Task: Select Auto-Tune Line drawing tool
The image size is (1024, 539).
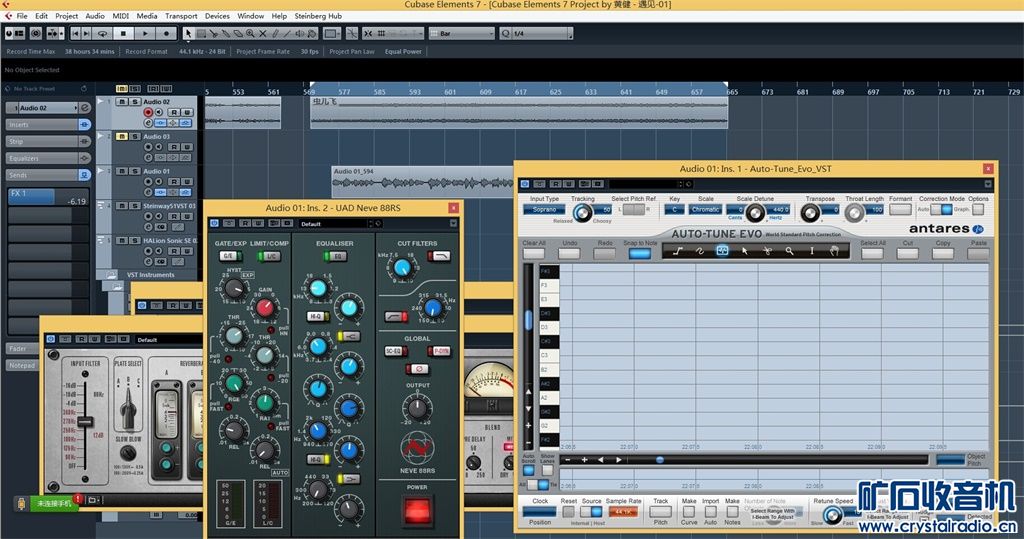Action: [x=677, y=251]
